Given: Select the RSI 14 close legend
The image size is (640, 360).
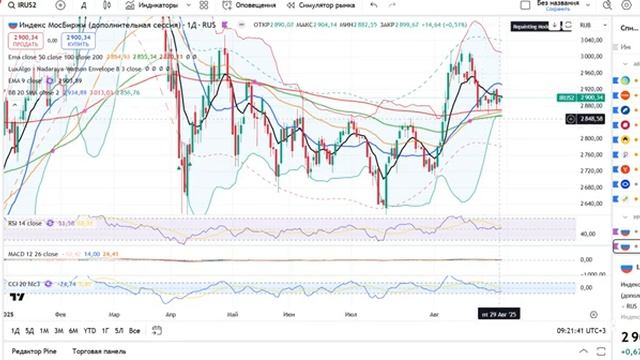Looking at the screenshot, I should pyautogui.click(x=25, y=223).
